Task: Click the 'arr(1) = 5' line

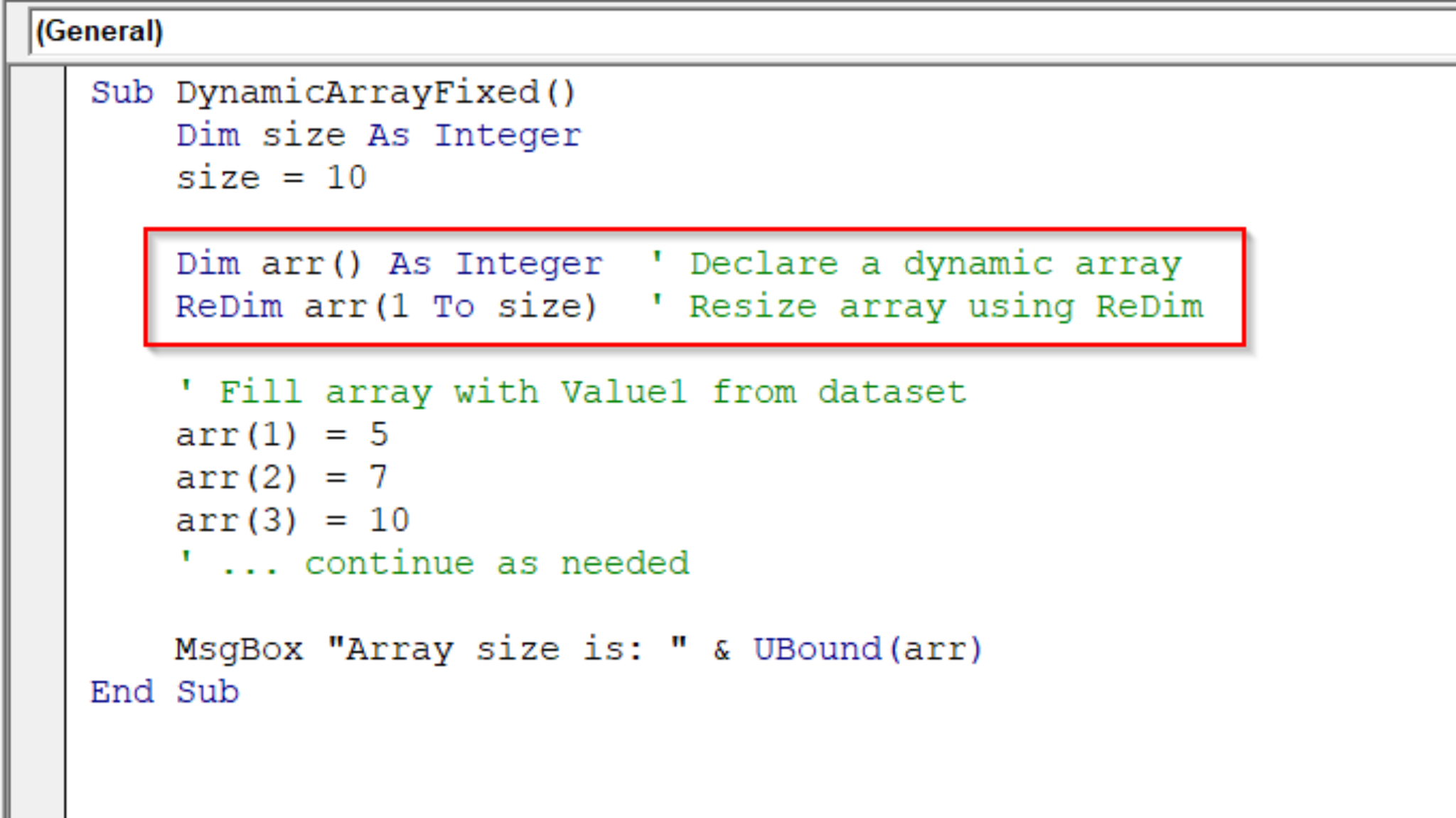Action: point(282,435)
